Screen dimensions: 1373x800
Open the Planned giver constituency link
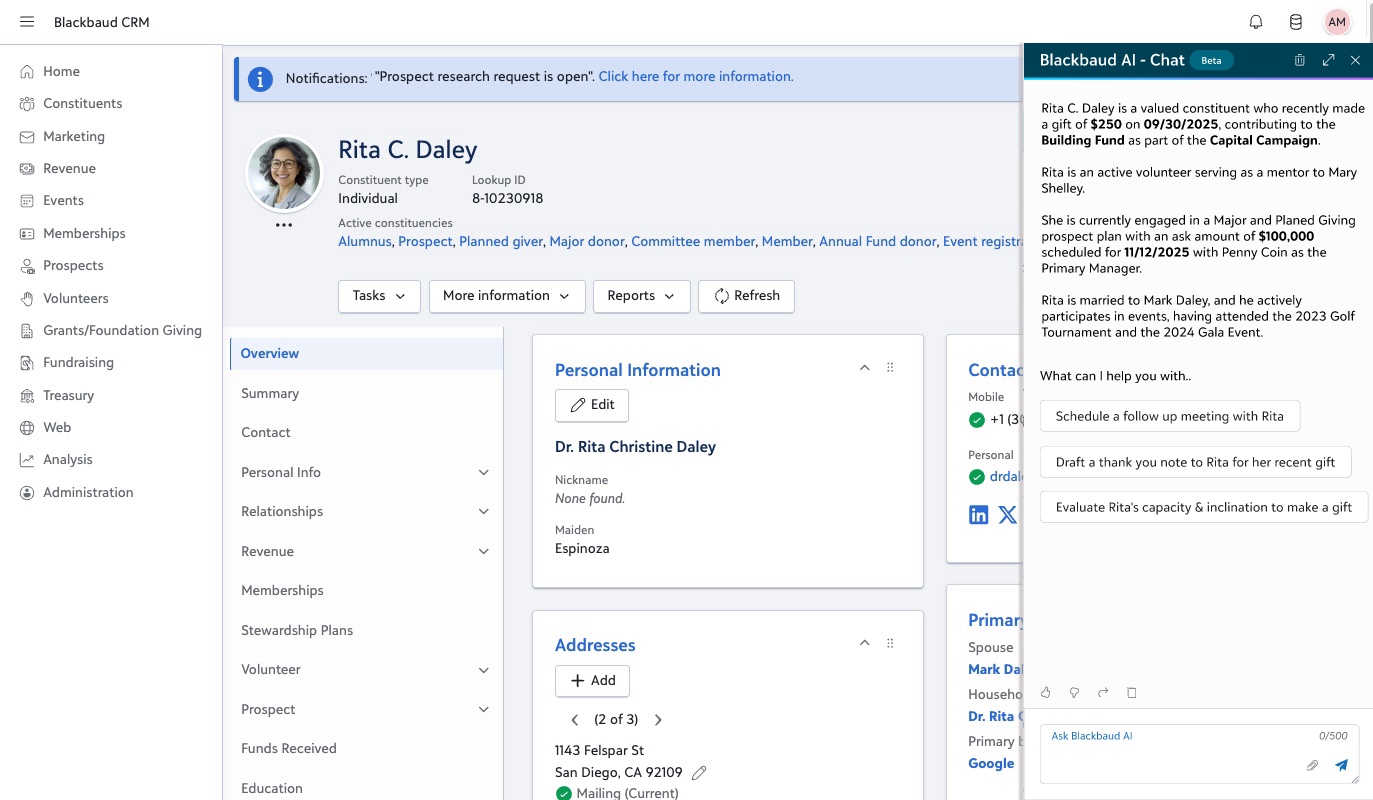point(501,242)
